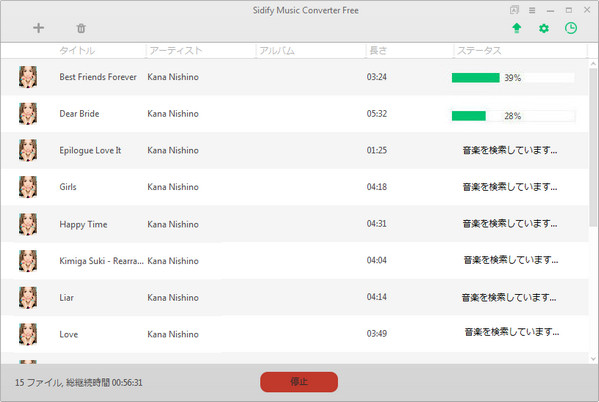The width and height of the screenshot is (599, 402).
Task: Click the feedback icon in title bar
Action: tap(514, 10)
